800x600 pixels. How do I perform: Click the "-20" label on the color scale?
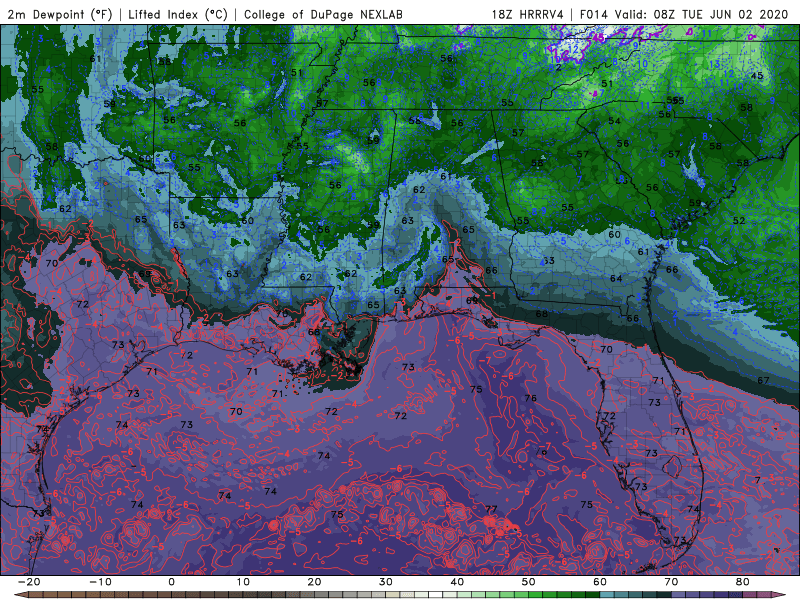(x=29, y=582)
